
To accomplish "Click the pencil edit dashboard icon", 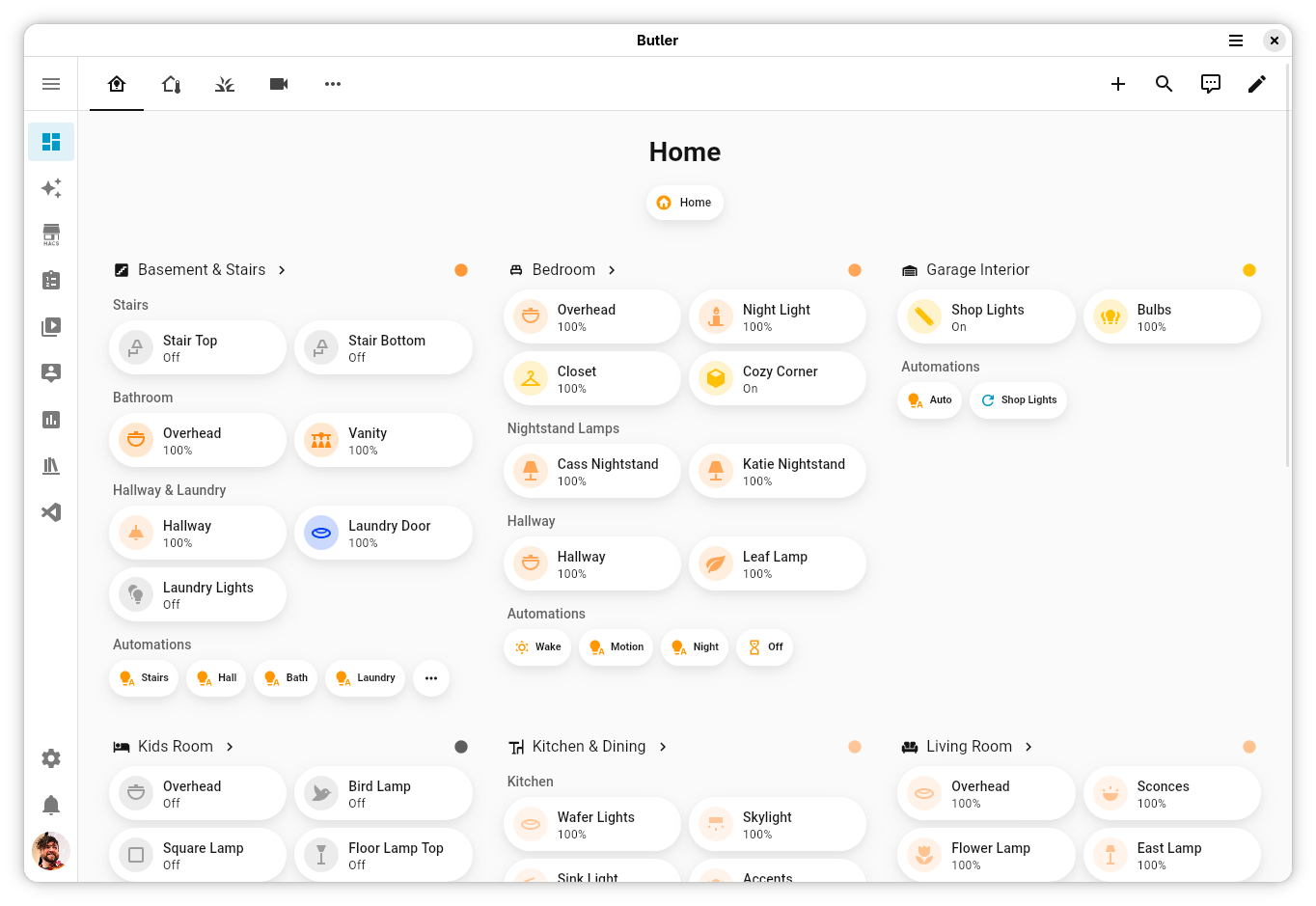I will tap(1257, 84).
